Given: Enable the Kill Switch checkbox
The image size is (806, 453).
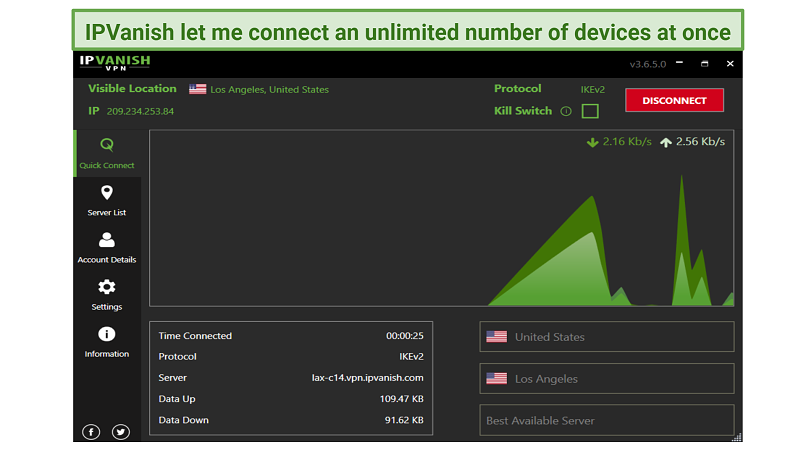Looking at the screenshot, I should [590, 111].
